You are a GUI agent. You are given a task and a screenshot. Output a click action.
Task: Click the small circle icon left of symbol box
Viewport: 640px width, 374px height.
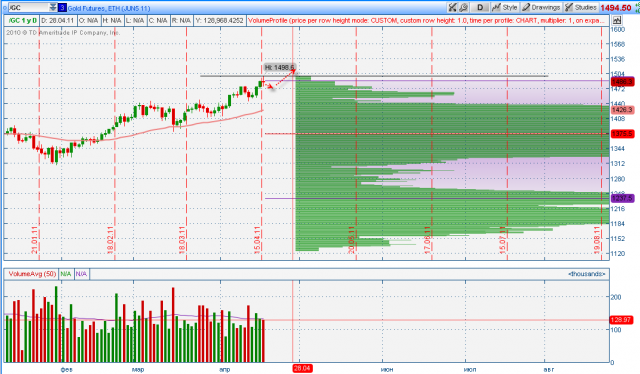point(5,8)
